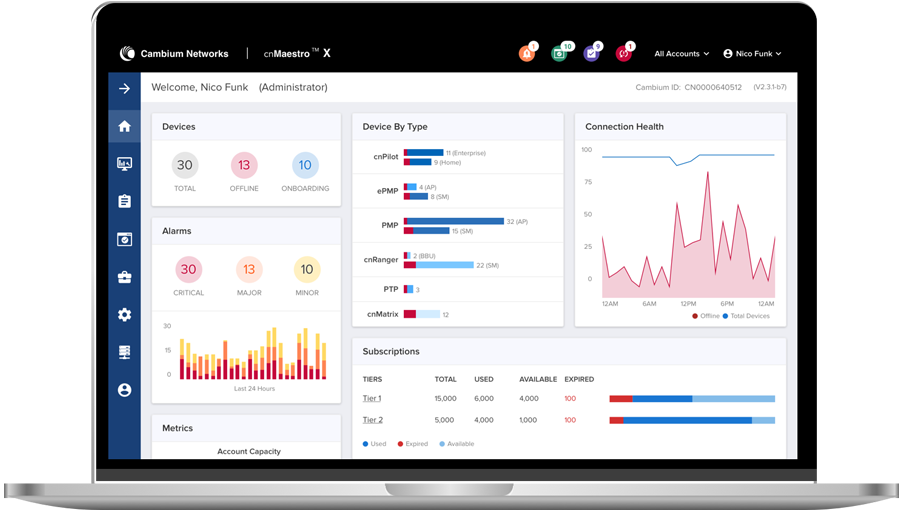This screenshot has height=510, width=900.
Task: Open settings gear in sidebar
Action: click(x=124, y=315)
